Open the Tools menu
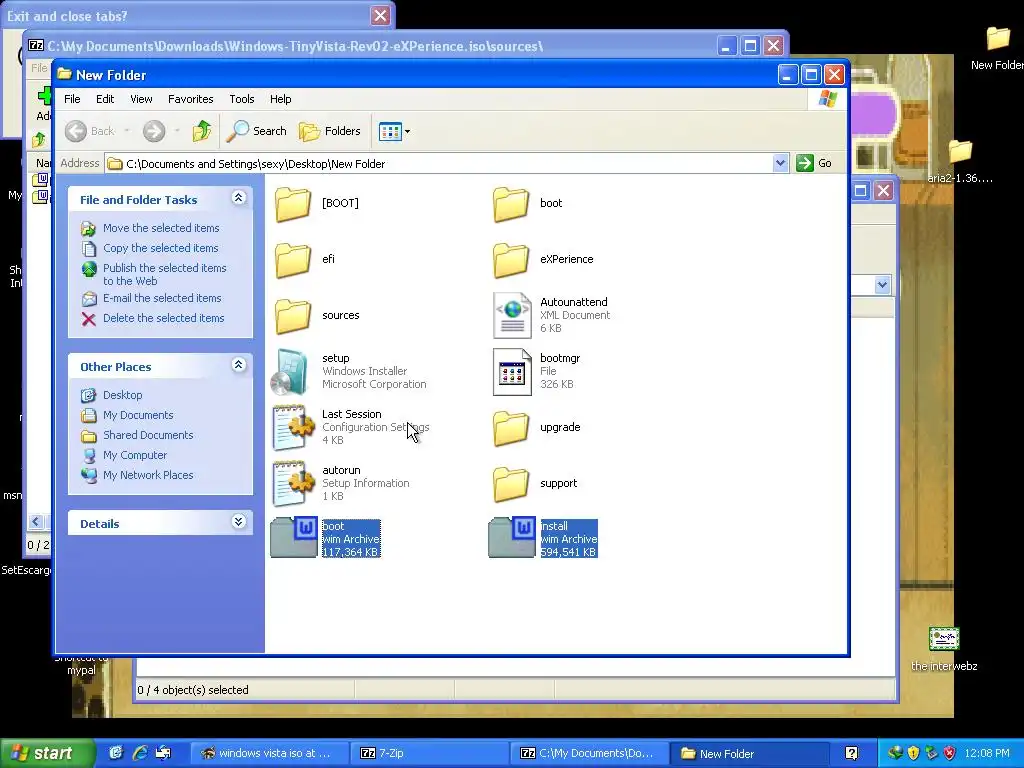 pos(242,99)
